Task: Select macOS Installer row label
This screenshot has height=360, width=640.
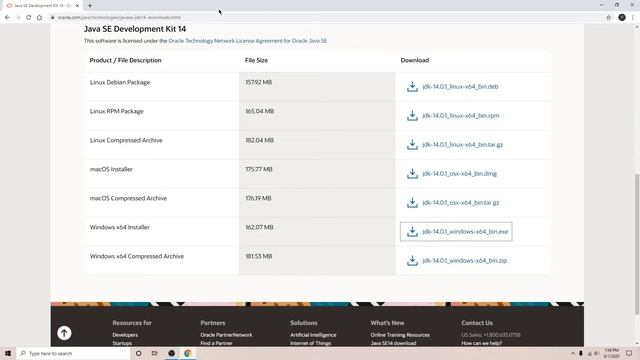Action: [111, 169]
